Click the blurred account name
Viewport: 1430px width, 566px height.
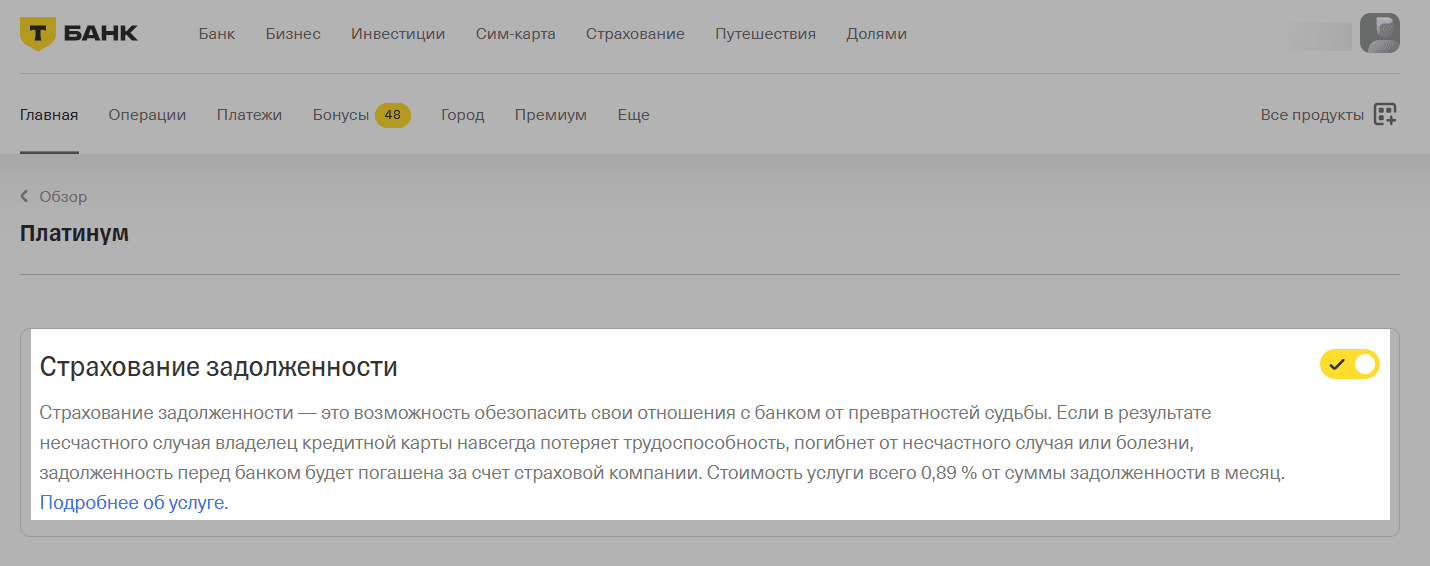(1319, 35)
